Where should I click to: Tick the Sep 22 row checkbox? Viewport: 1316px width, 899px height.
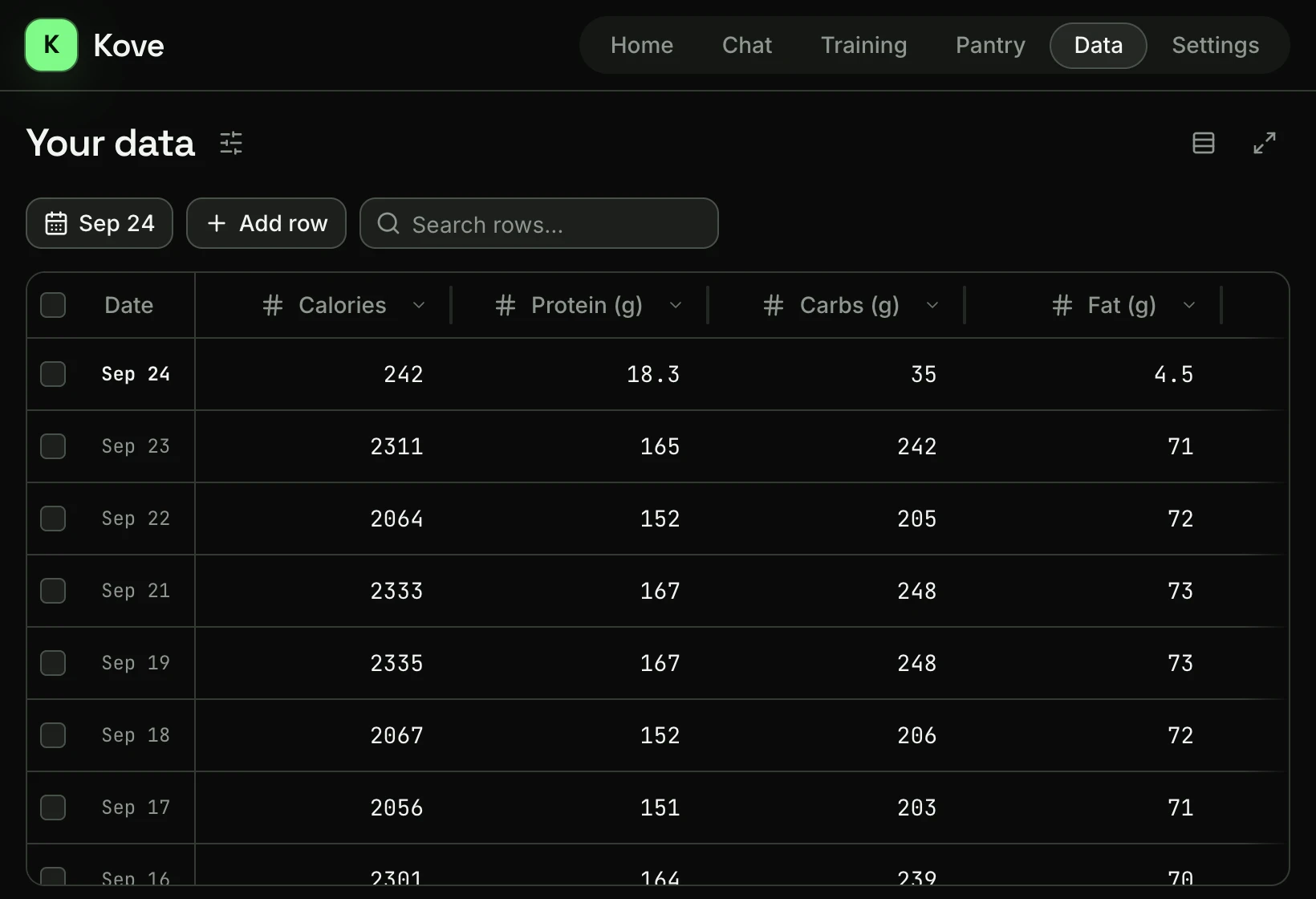coord(53,519)
